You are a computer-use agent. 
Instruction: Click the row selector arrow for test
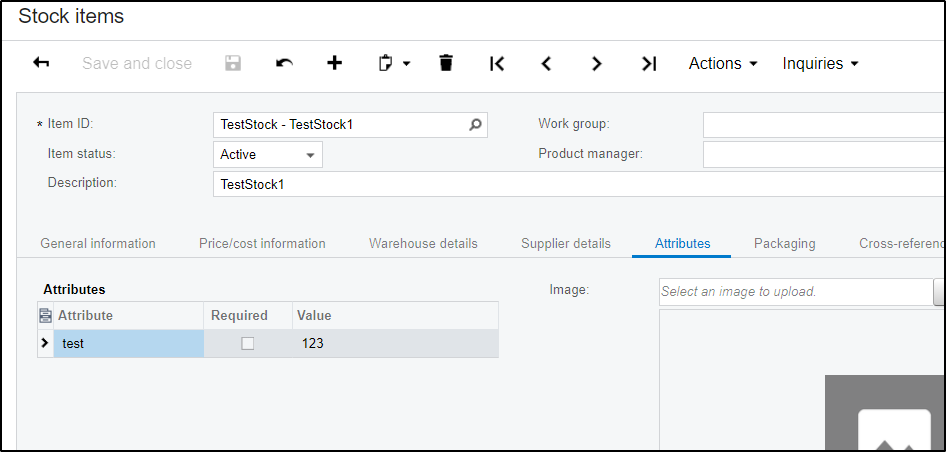click(x=45, y=343)
